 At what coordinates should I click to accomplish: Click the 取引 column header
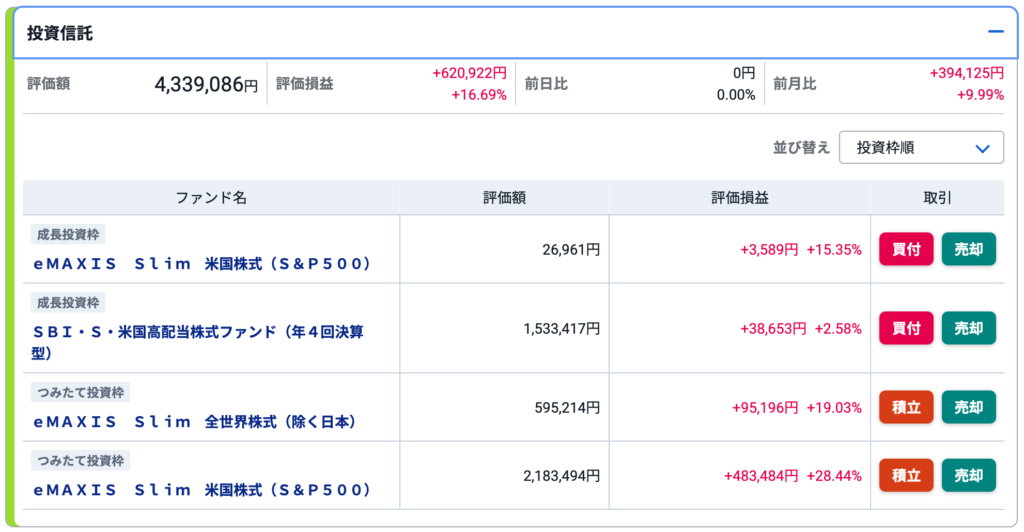pos(937,198)
